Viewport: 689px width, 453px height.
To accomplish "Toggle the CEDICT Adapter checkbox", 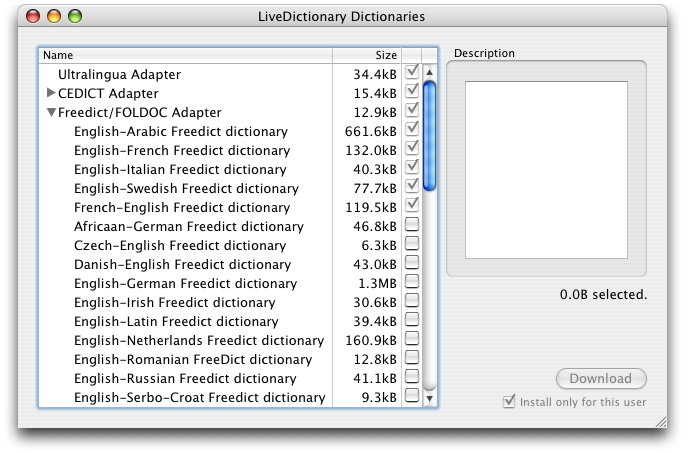I will (x=412, y=91).
